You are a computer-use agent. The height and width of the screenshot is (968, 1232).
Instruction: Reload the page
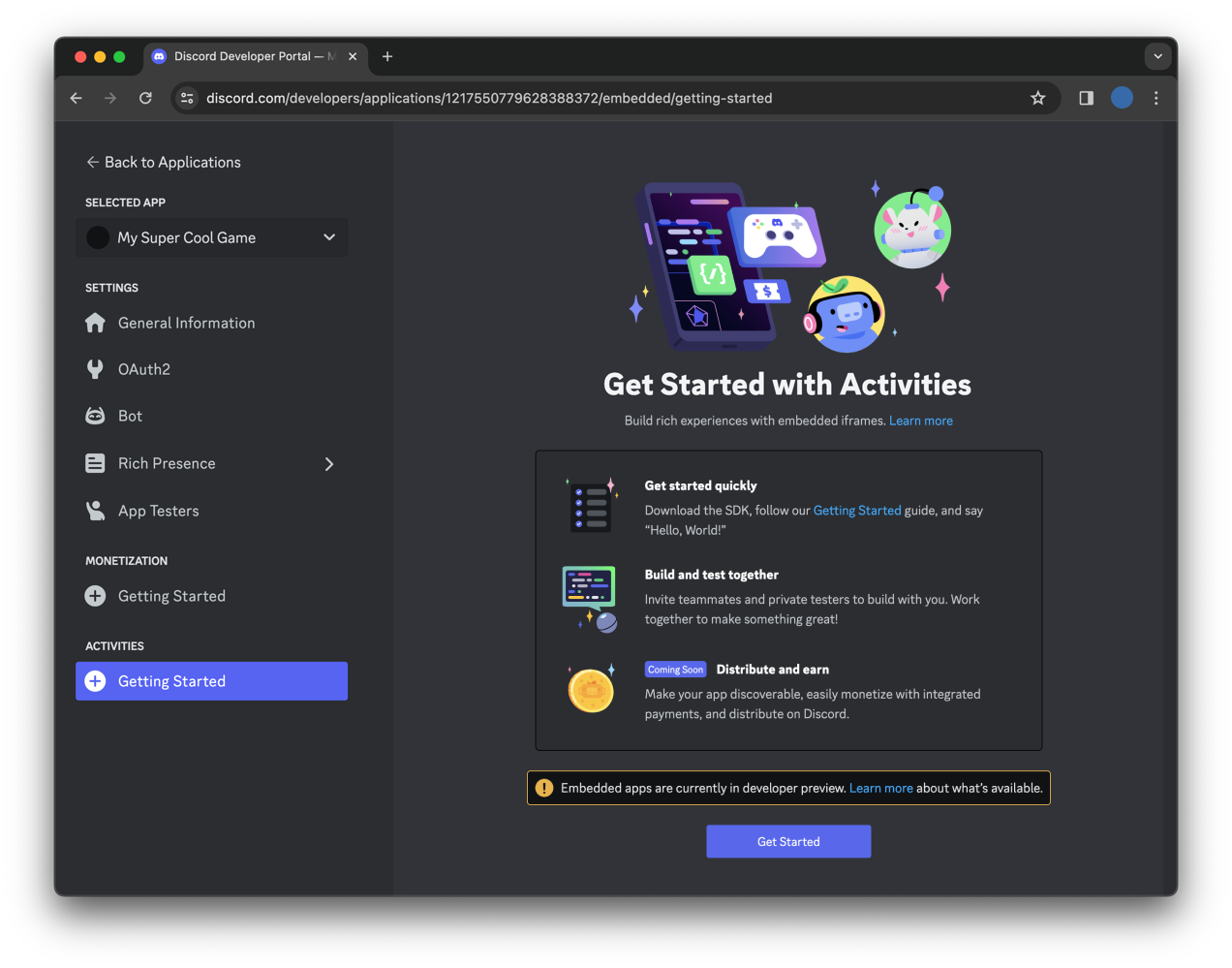click(x=145, y=98)
